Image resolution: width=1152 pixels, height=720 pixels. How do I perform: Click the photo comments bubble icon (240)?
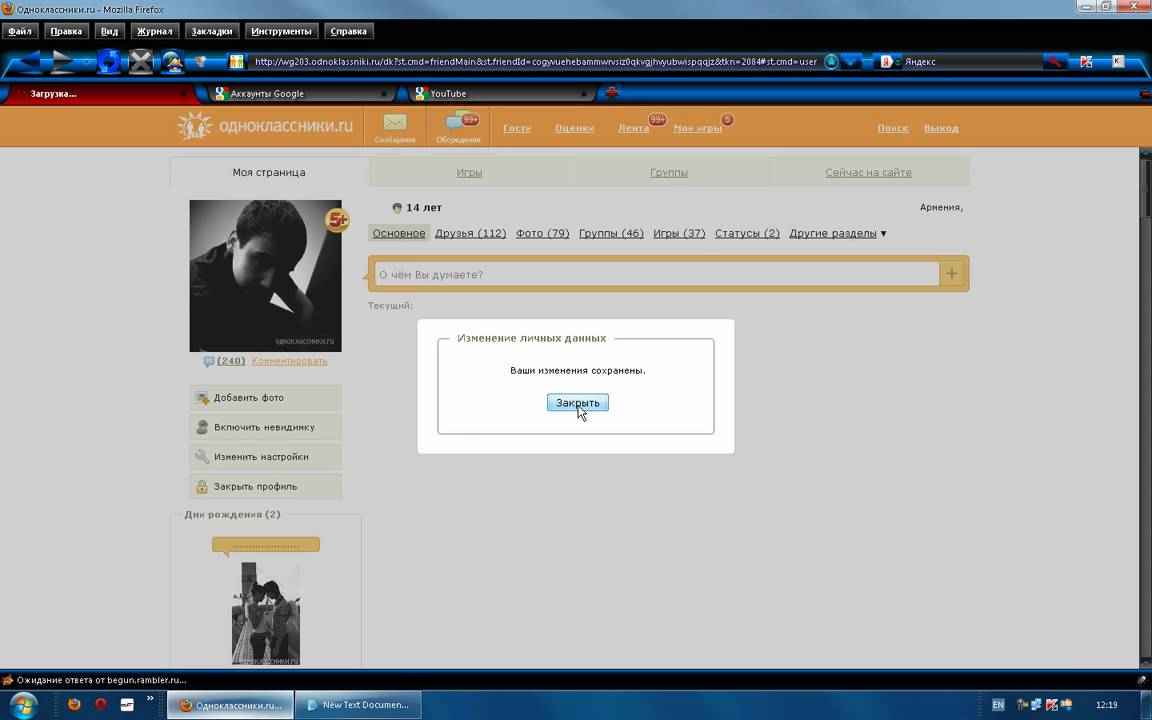tap(209, 361)
